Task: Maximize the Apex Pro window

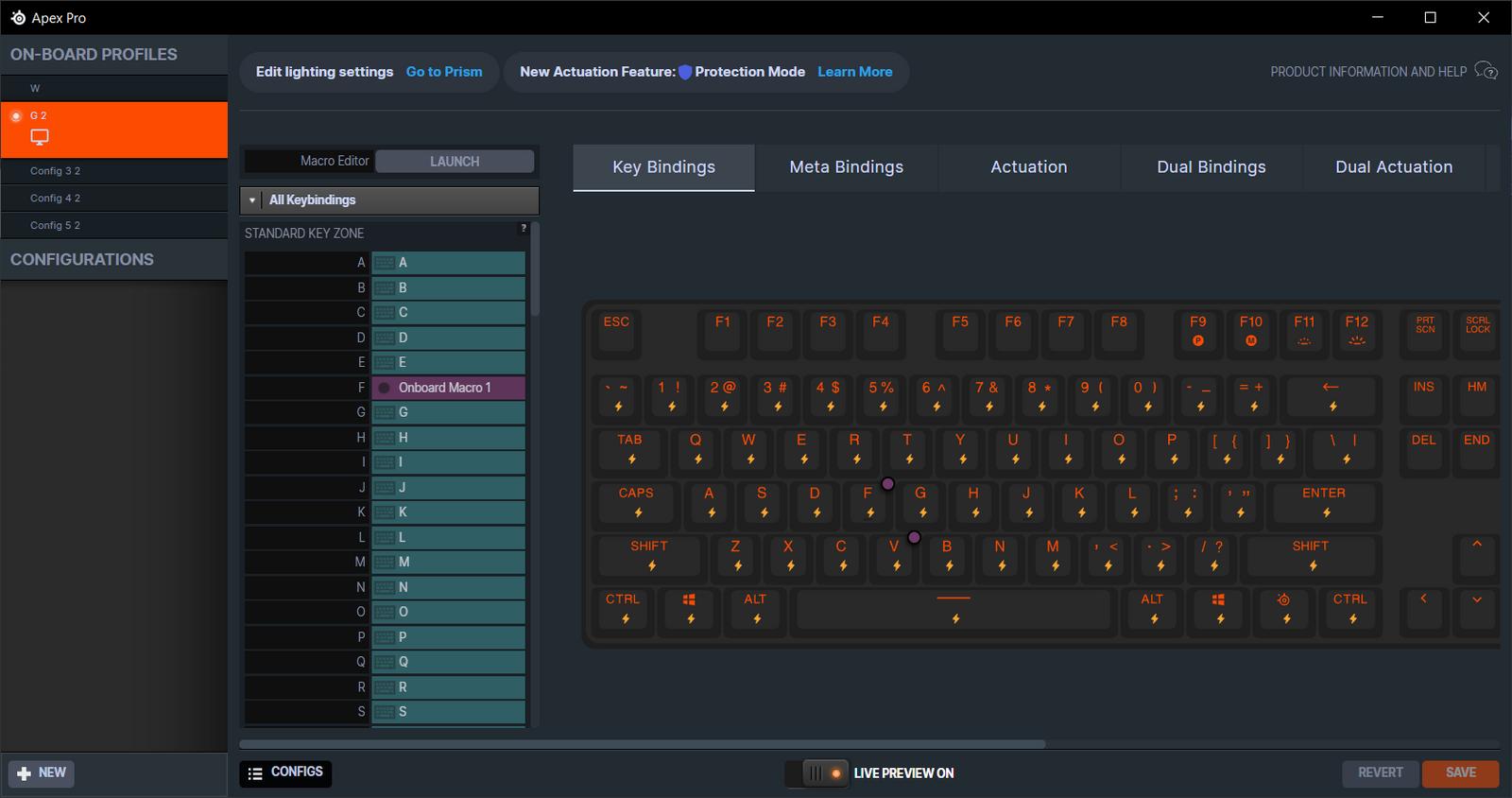Action: (x=1431, y=18)
